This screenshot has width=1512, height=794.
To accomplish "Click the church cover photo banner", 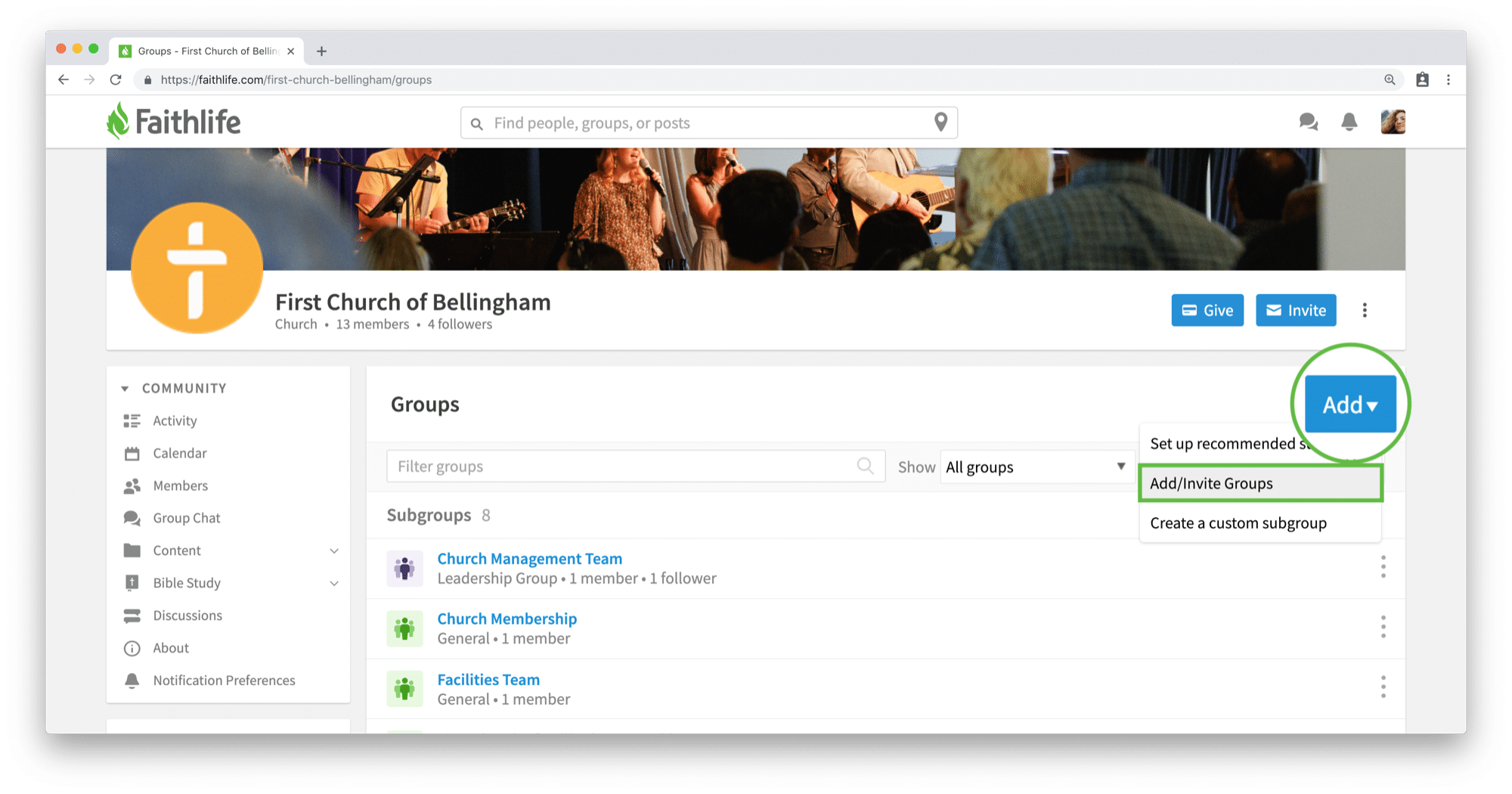I will pos(756,209).
